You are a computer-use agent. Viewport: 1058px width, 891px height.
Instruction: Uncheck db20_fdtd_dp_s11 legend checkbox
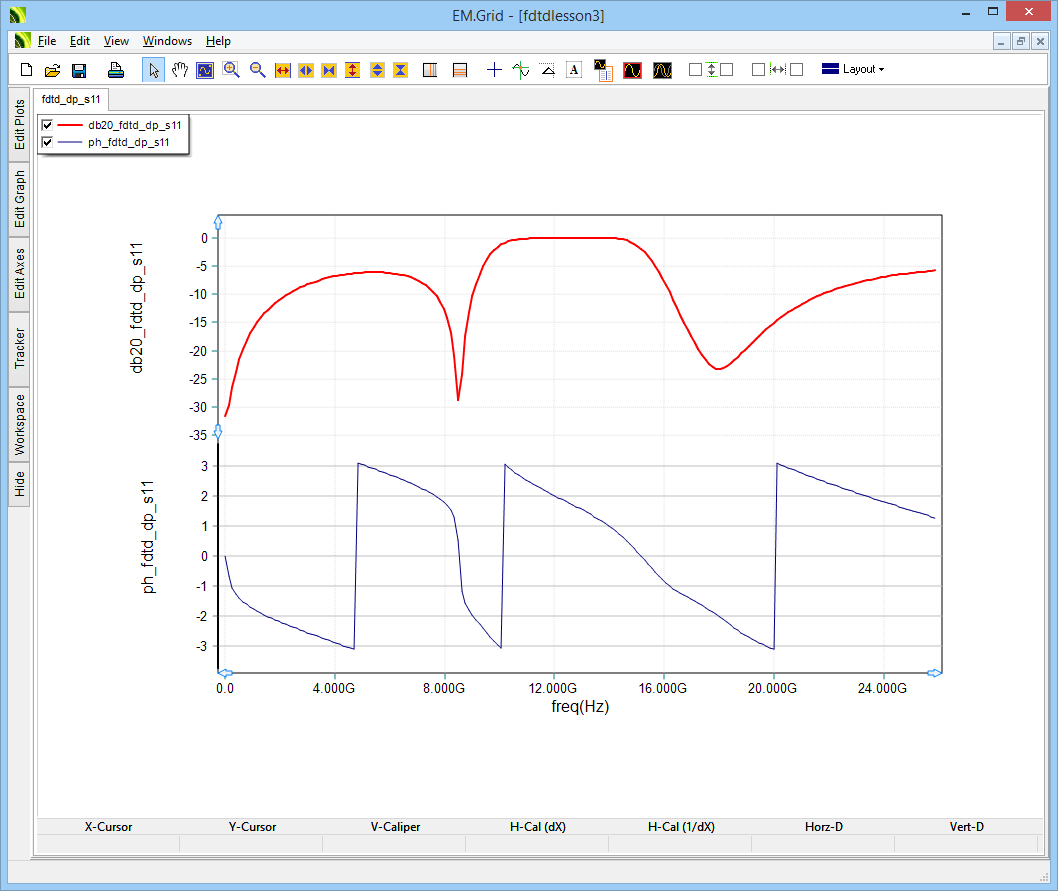(47, 125)
